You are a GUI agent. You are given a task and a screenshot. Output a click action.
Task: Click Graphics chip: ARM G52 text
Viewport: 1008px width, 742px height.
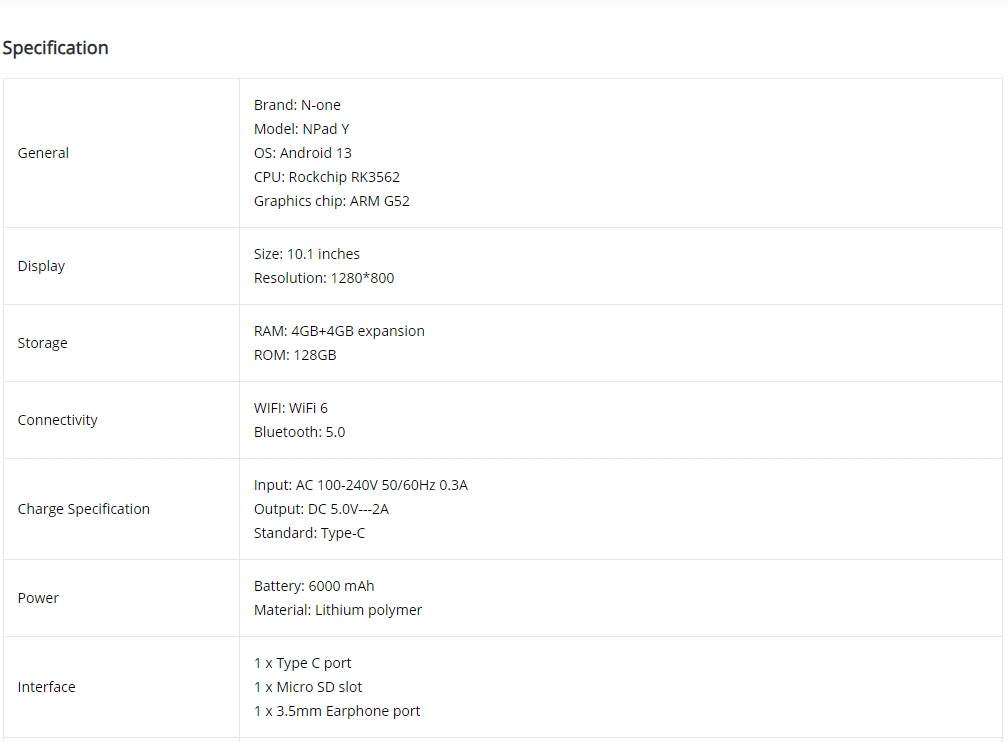tap(332, 201)
